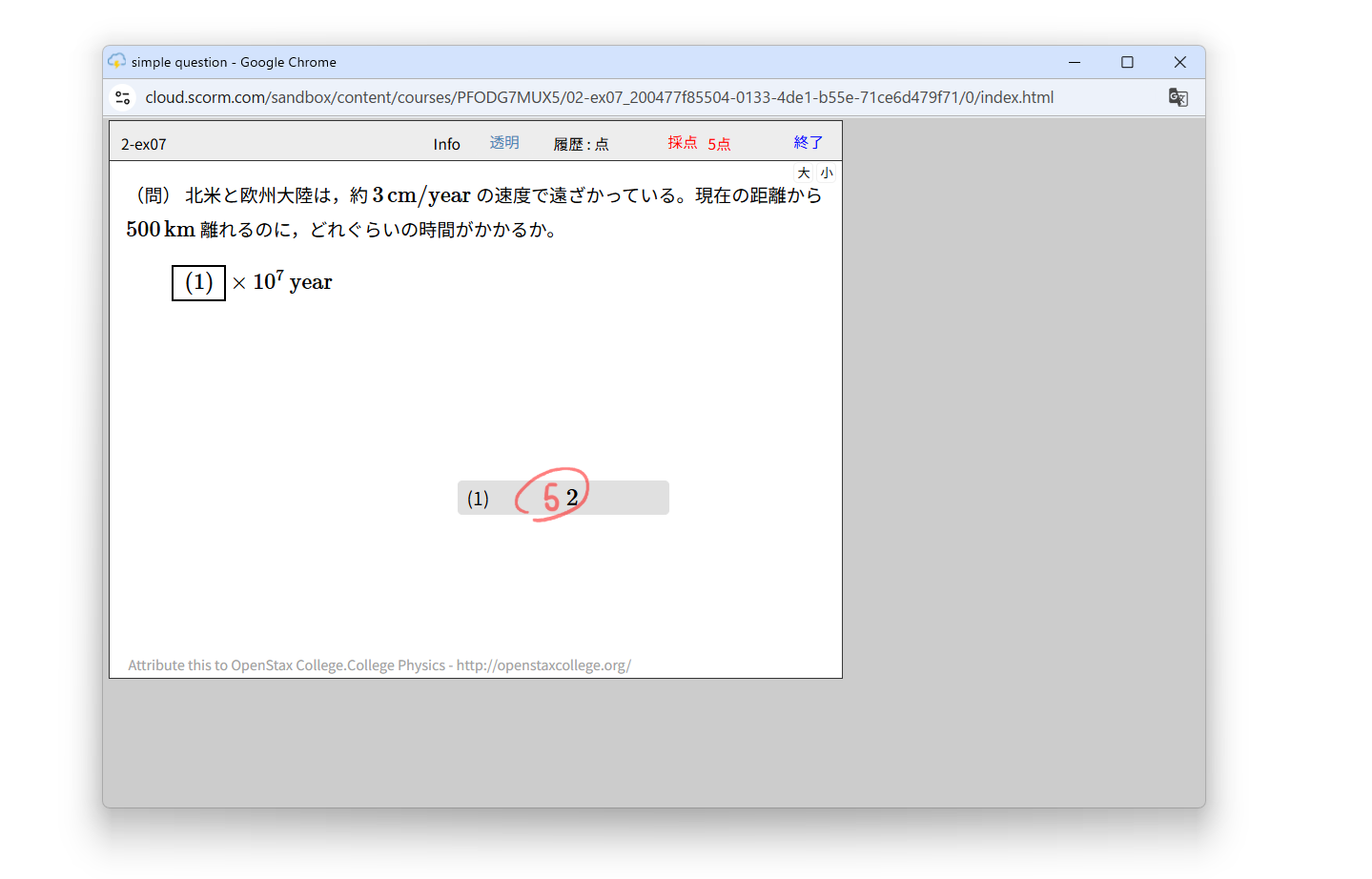Toggle 透明 transparency mode
This screenshot has height=879, width=1372.
(504, 143)
